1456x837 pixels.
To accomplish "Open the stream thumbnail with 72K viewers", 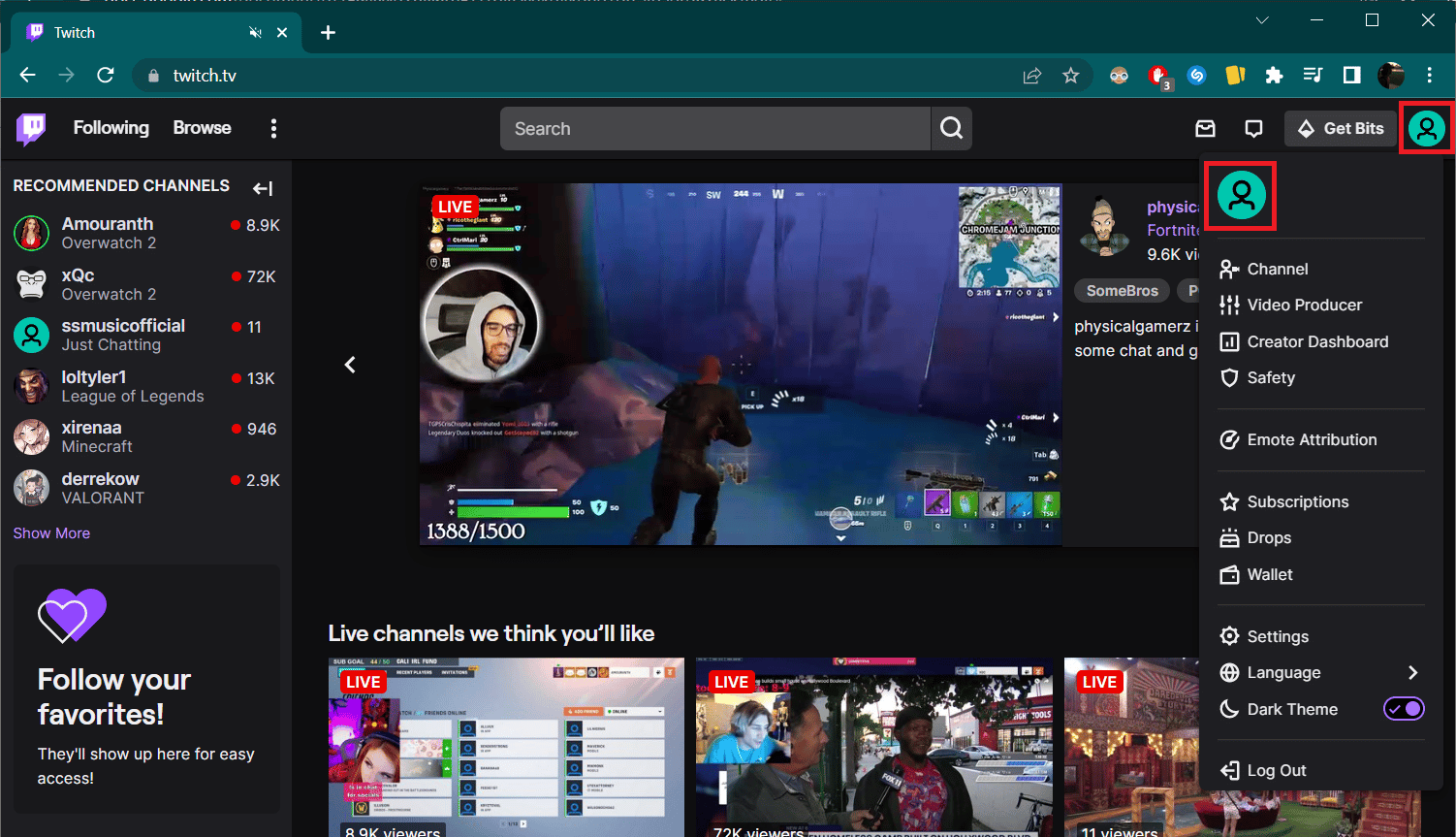I will (874, 747).
